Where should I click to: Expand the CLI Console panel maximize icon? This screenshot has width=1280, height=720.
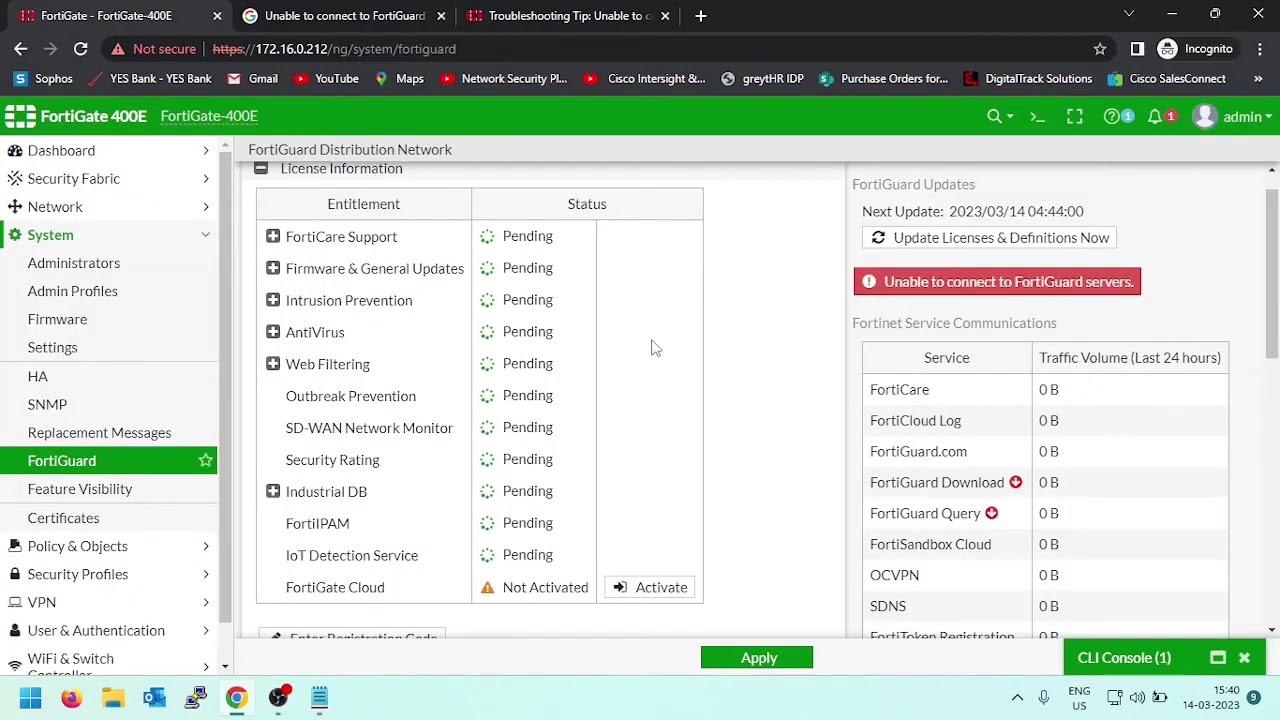1218,658
